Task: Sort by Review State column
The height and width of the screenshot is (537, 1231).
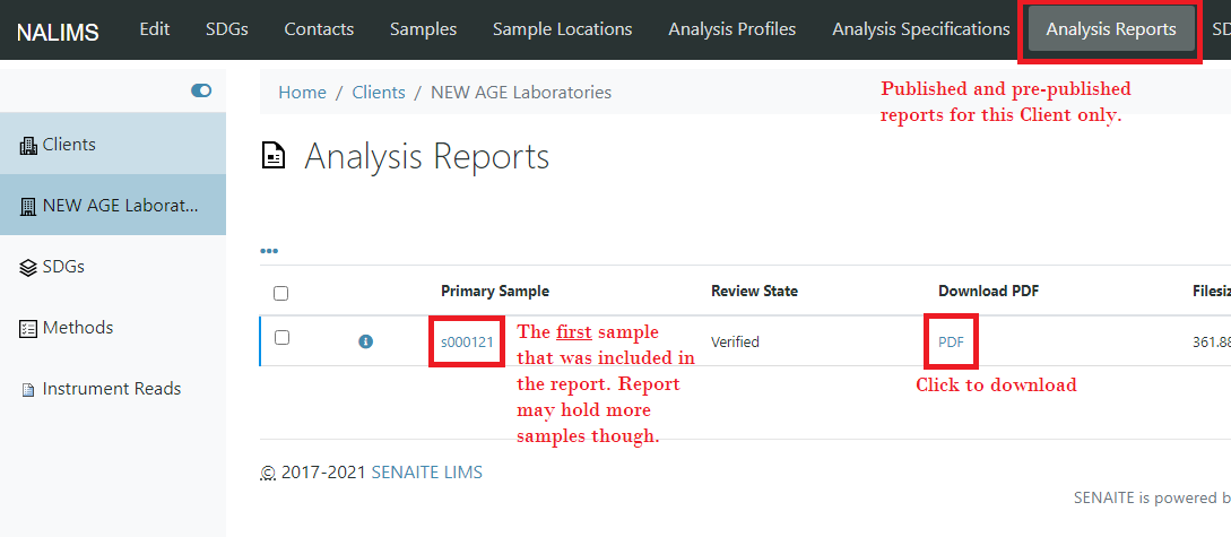Action: click(754, 291)
